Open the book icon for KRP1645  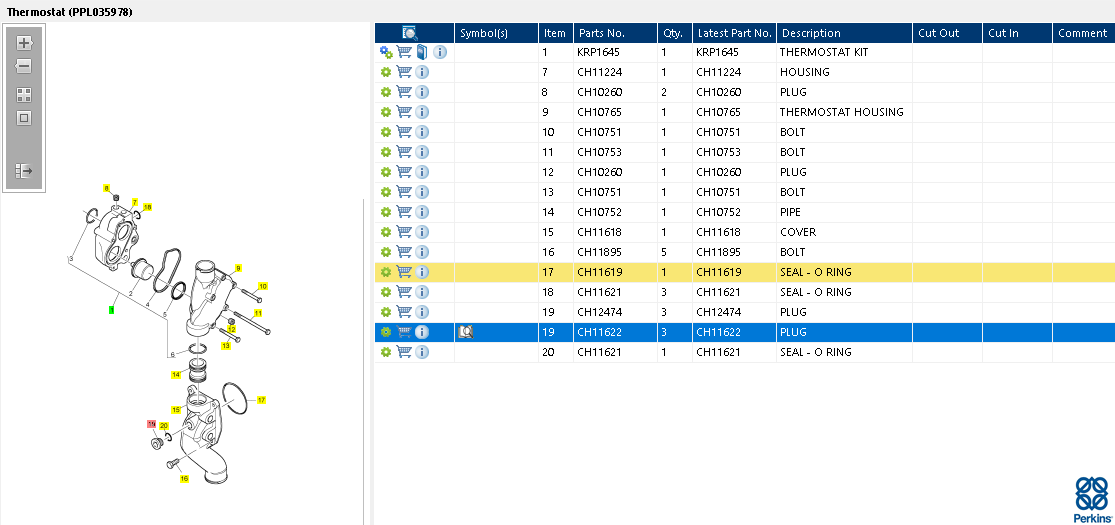[422, 52]
